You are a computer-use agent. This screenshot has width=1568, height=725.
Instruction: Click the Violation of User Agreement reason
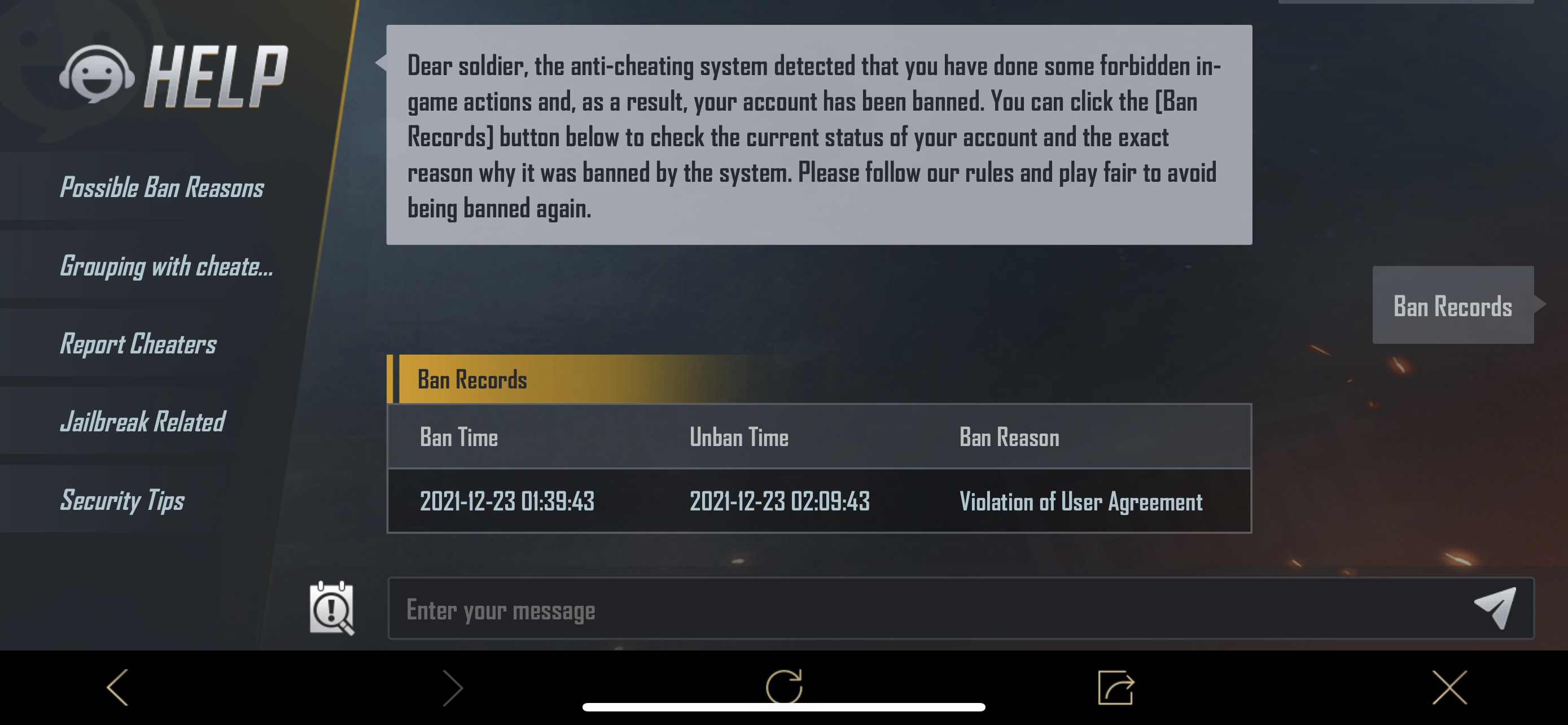pos(1080,501)
